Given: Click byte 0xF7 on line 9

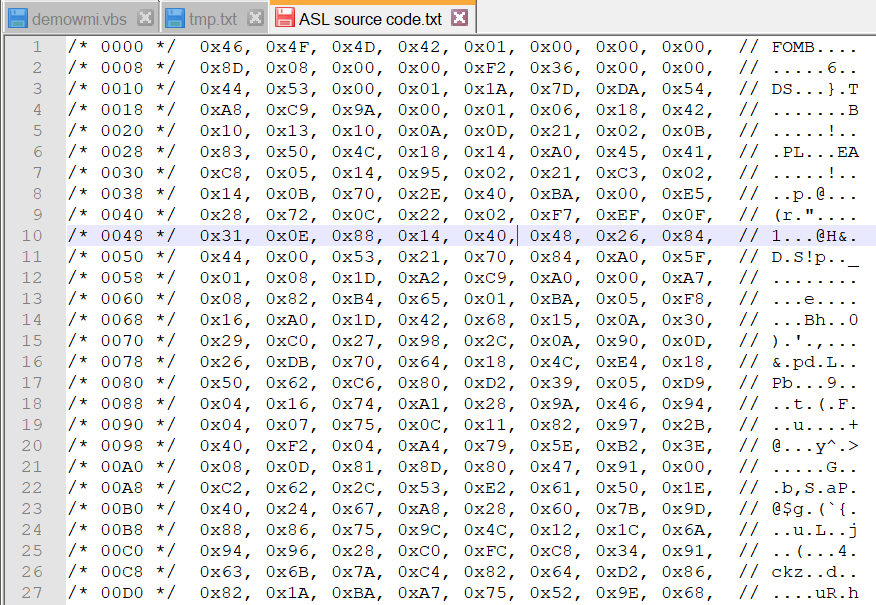Looking at the screenshot, I should tap(551, 215).
